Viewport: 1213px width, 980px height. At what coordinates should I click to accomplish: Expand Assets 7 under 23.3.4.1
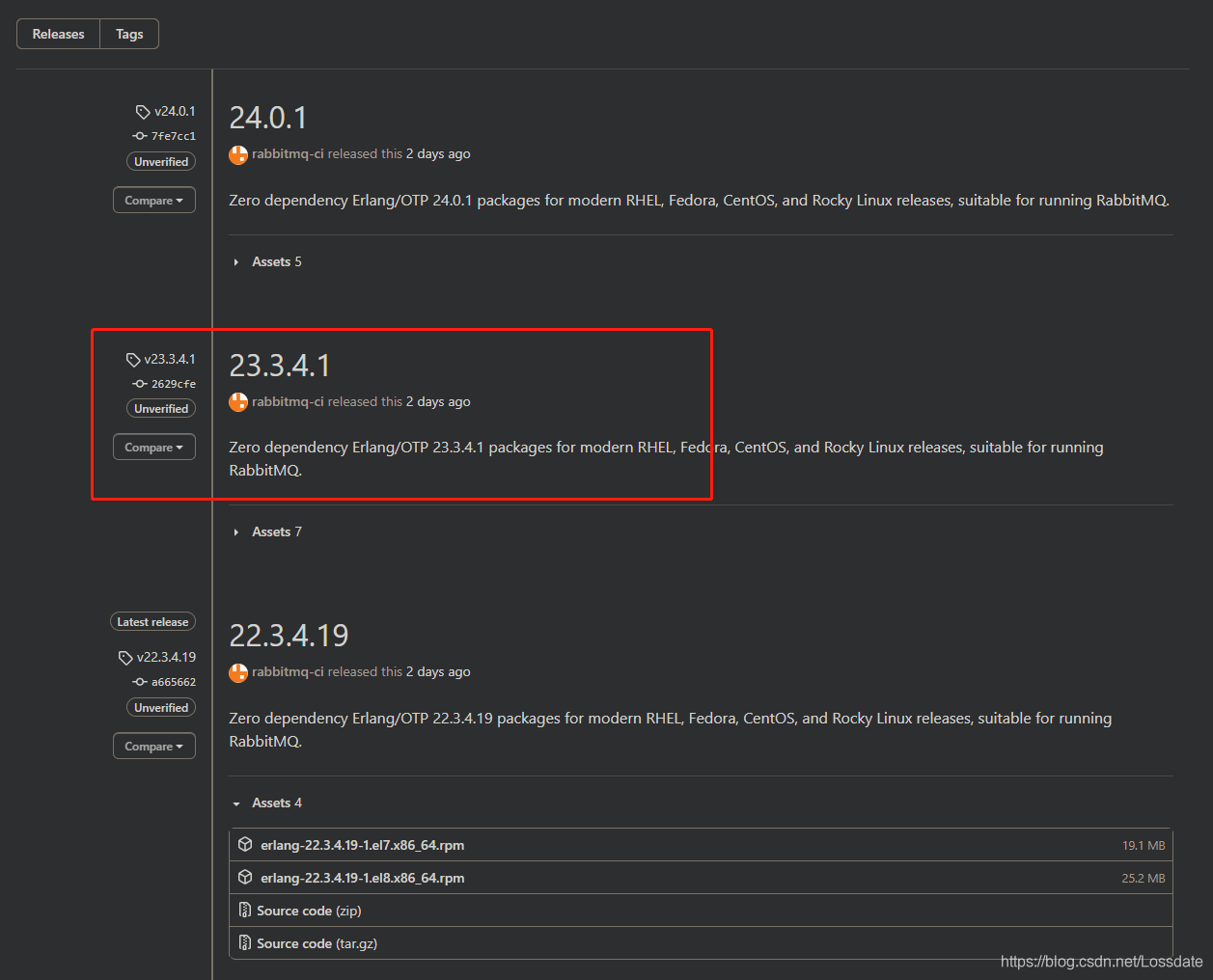click(x=267, y=531)
